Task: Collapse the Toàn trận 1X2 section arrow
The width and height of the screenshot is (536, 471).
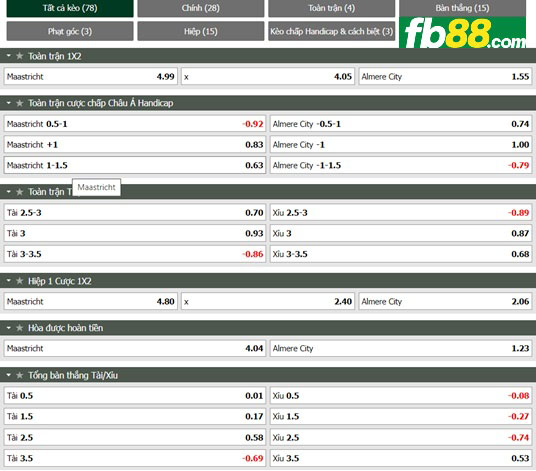Action: point(9,56)
